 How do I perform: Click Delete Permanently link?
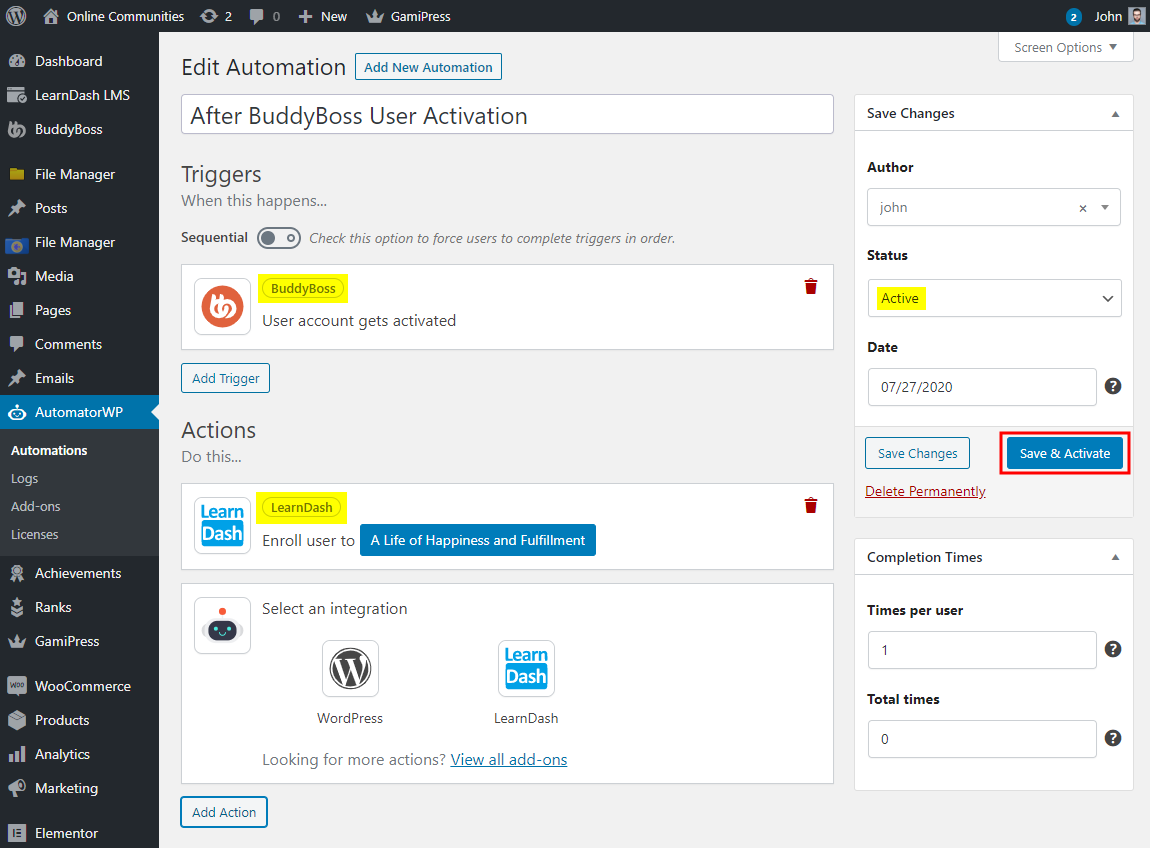click(x=925, y=491)
